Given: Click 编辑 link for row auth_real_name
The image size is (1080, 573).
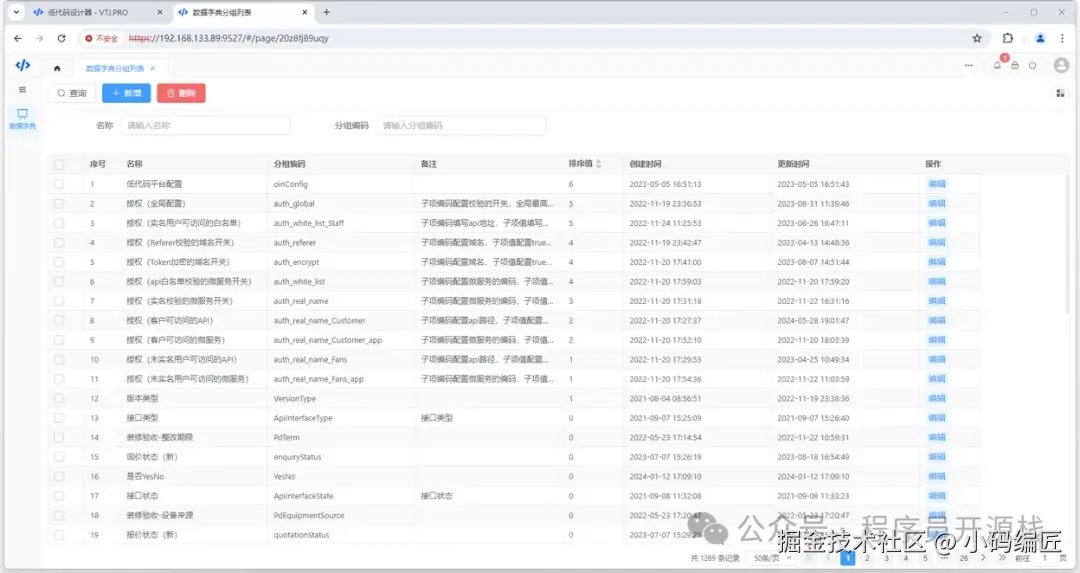Looking at the screenshot, I should coord(937,301).
